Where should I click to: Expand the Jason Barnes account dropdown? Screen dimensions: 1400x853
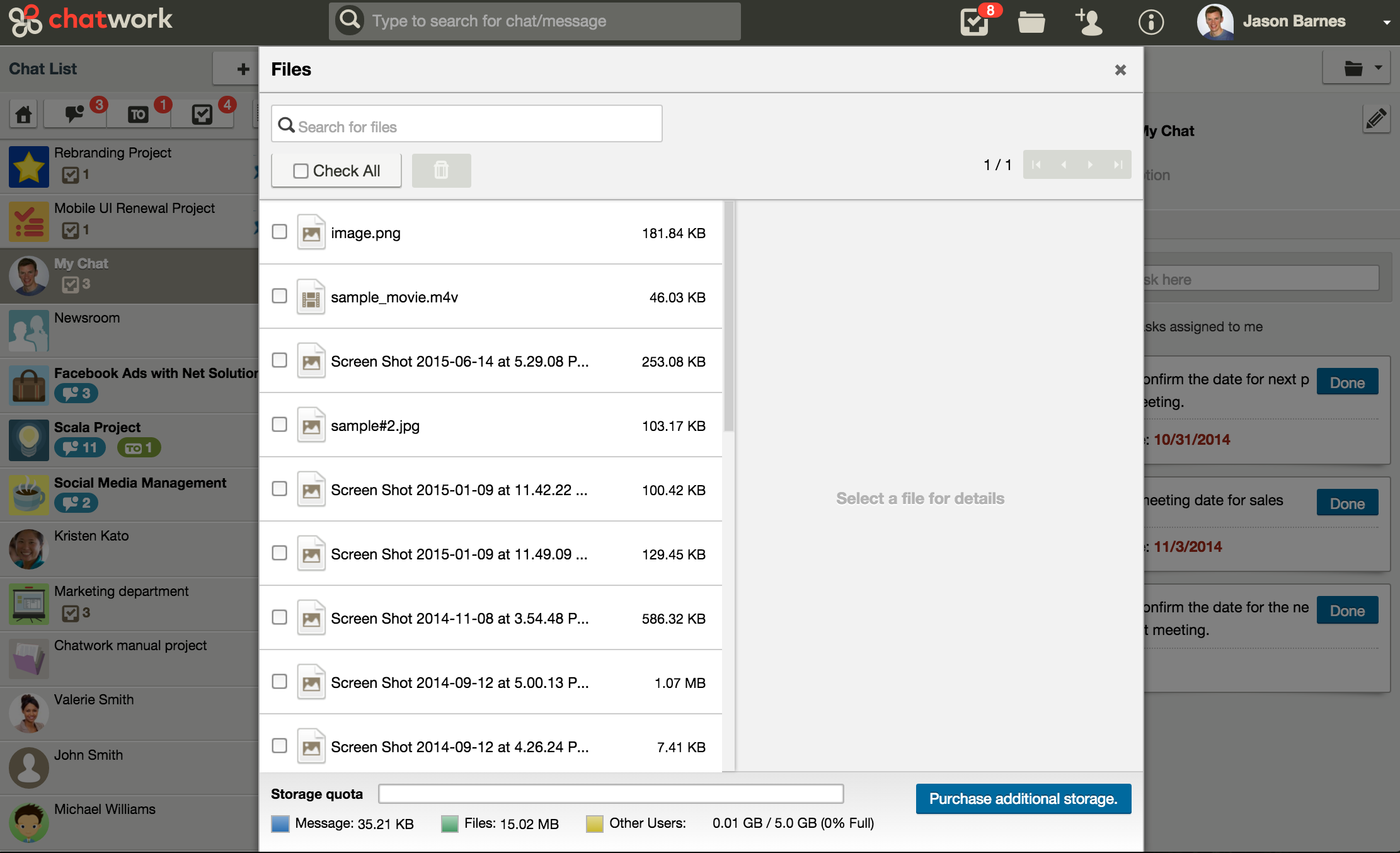click(1386, 22)
